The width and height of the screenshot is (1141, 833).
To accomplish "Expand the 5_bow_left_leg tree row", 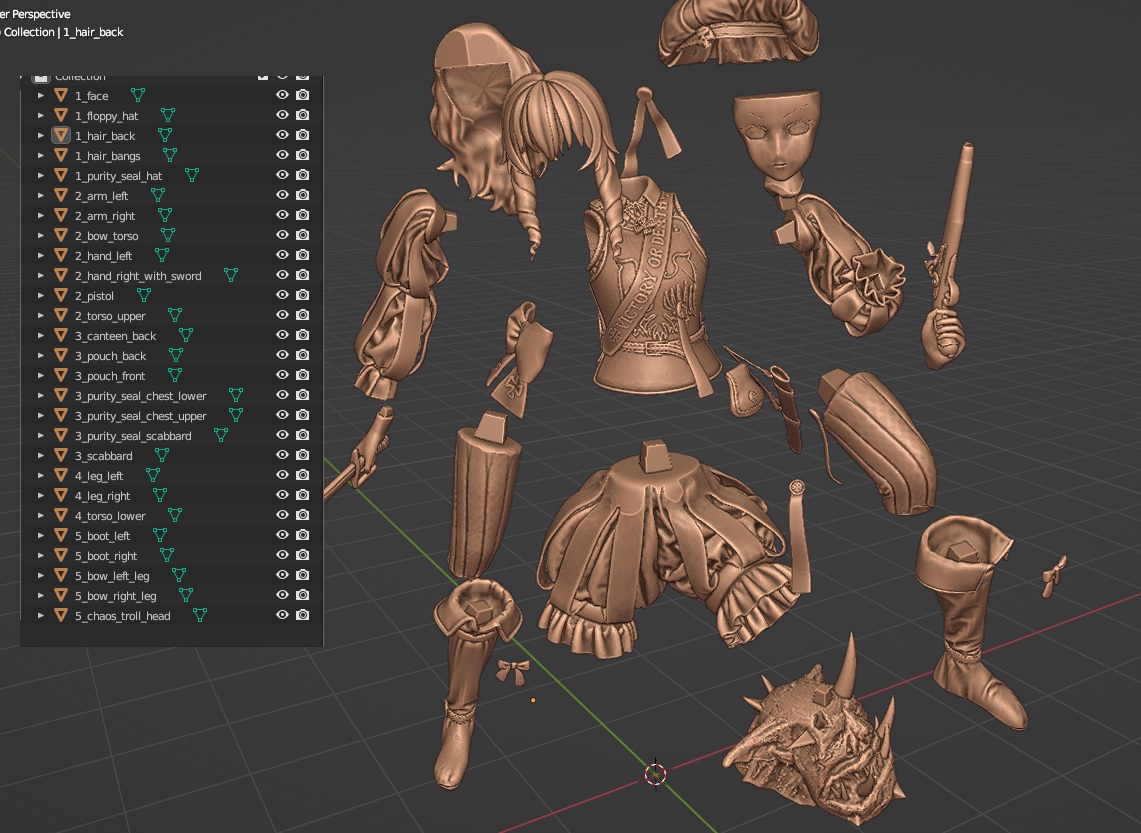I will coord(41,575).
